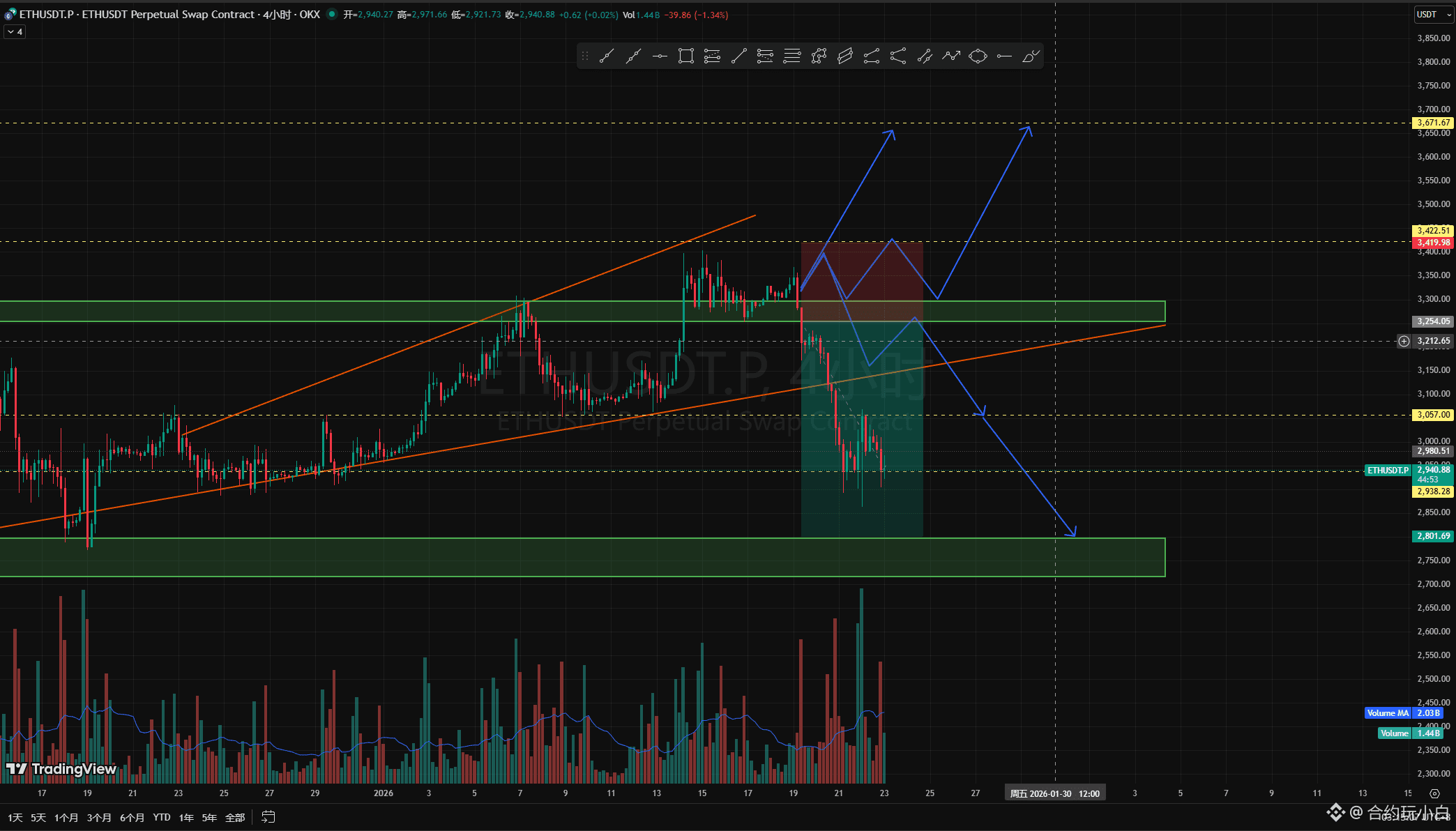
Task: Click the go-to-date calendar icon
Action: pyautogui.click(x=268, y=817)
